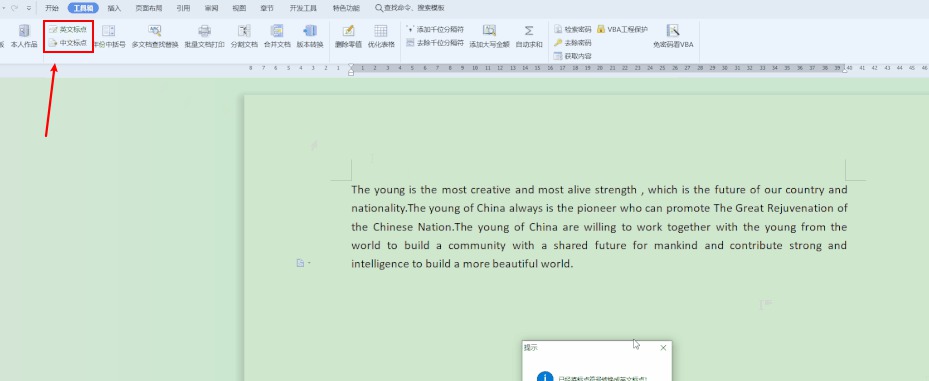Open the 页面布局 (Page Layout) tab
The height and width of the screenshot is (381, 929).
149,8
